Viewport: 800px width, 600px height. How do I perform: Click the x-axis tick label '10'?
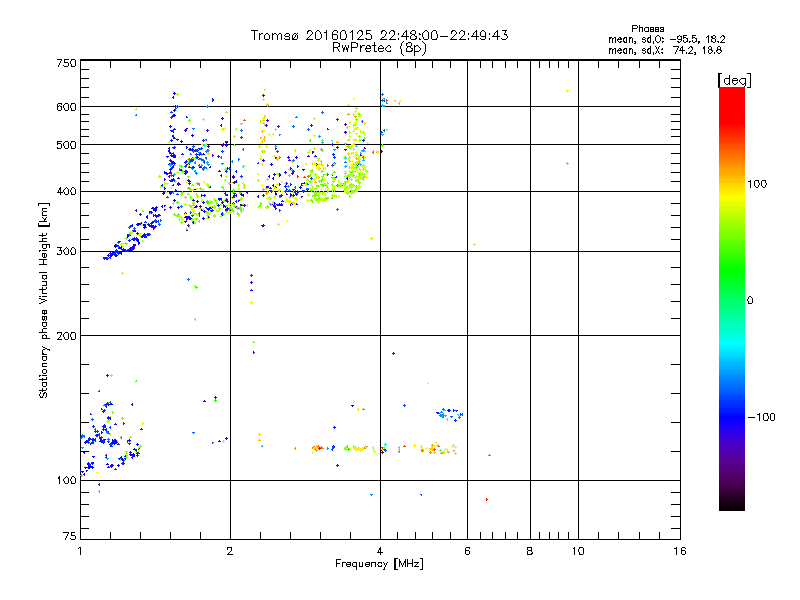pos(578,551)
